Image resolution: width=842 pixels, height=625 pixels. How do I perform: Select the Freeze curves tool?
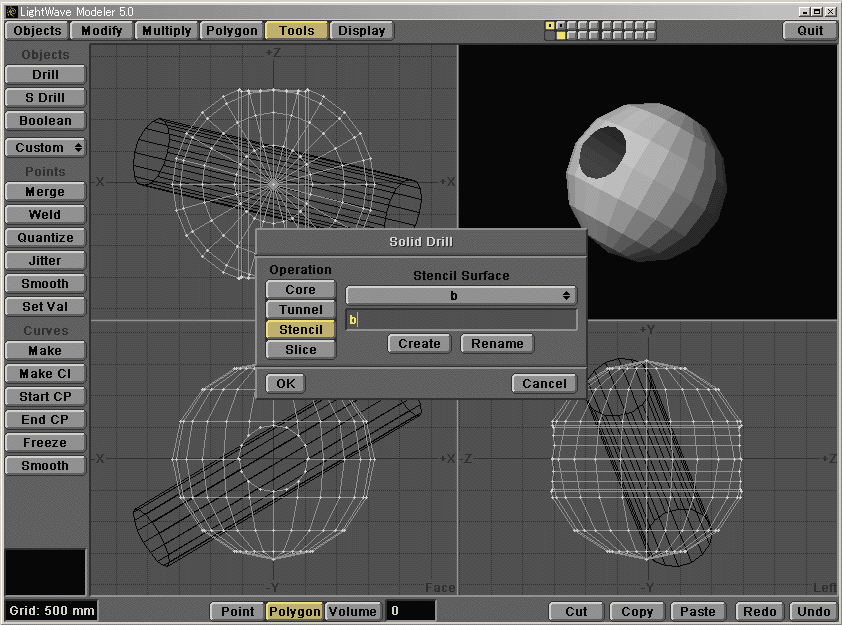[x=44, y=442]
